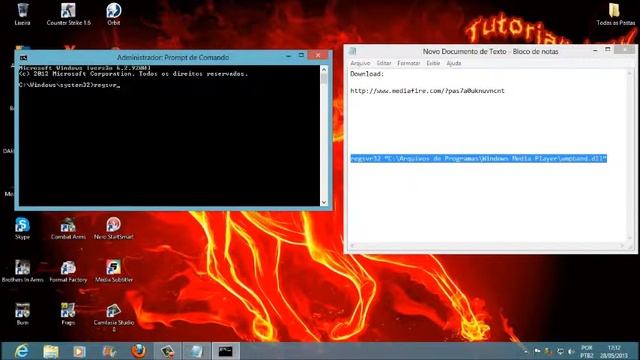Open the Arquivo menu in Notepad
This screenshot has height=360, width=640.
pos(360,63)
